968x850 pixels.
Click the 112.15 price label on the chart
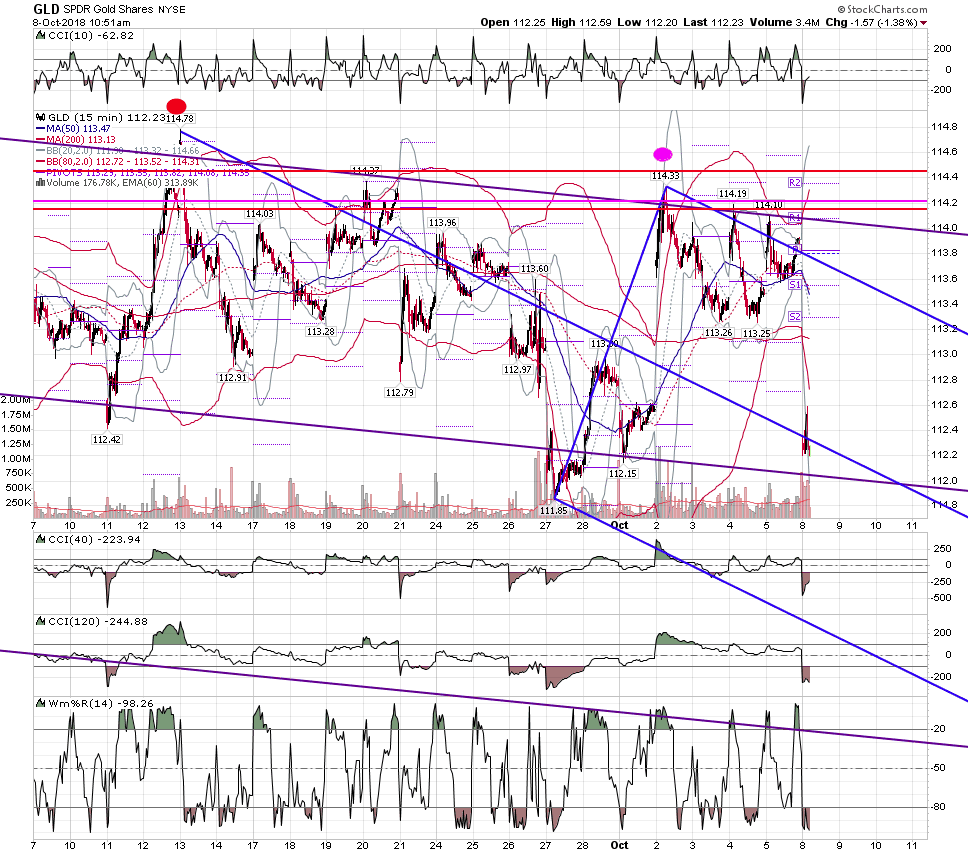(x=623, y=473)
